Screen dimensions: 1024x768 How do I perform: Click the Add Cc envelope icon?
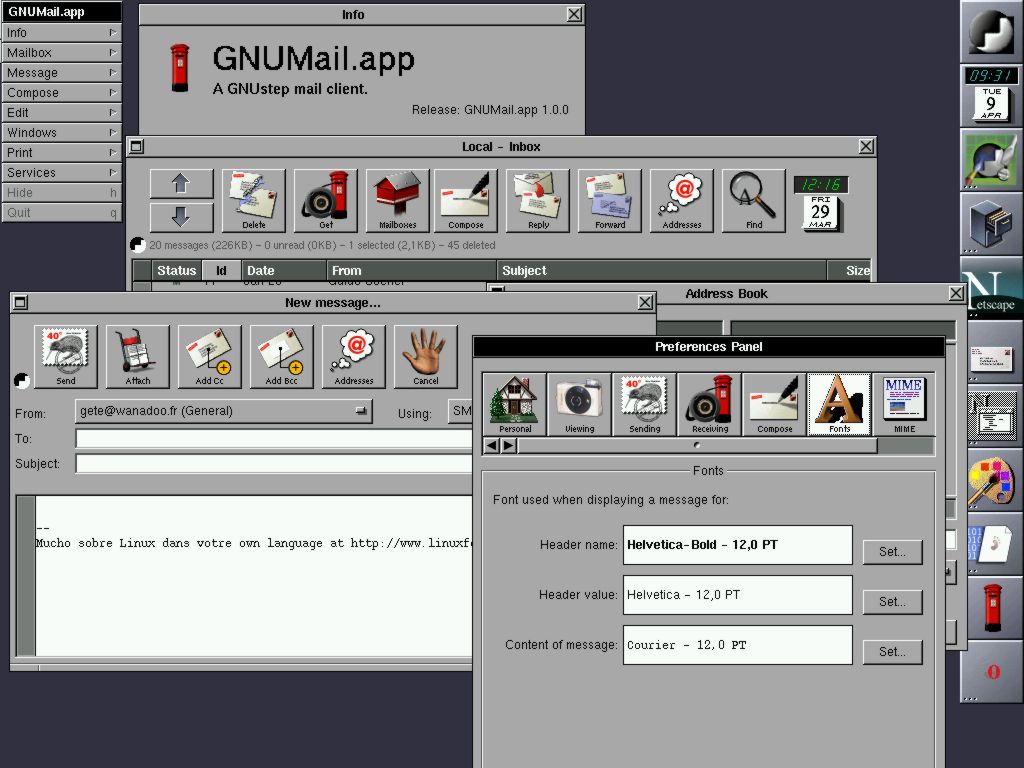coord(210,356)
